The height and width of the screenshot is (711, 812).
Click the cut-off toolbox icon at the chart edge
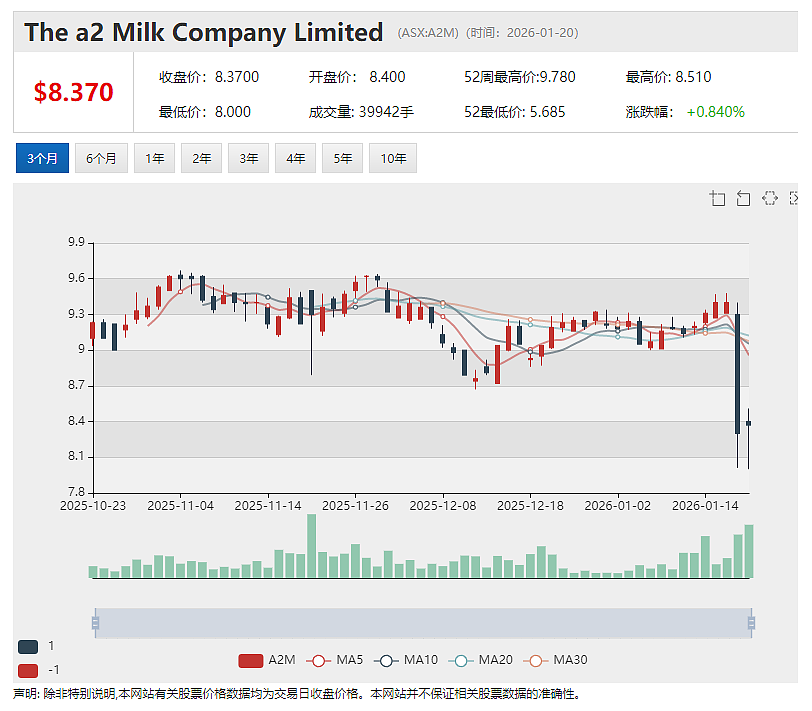794,198
